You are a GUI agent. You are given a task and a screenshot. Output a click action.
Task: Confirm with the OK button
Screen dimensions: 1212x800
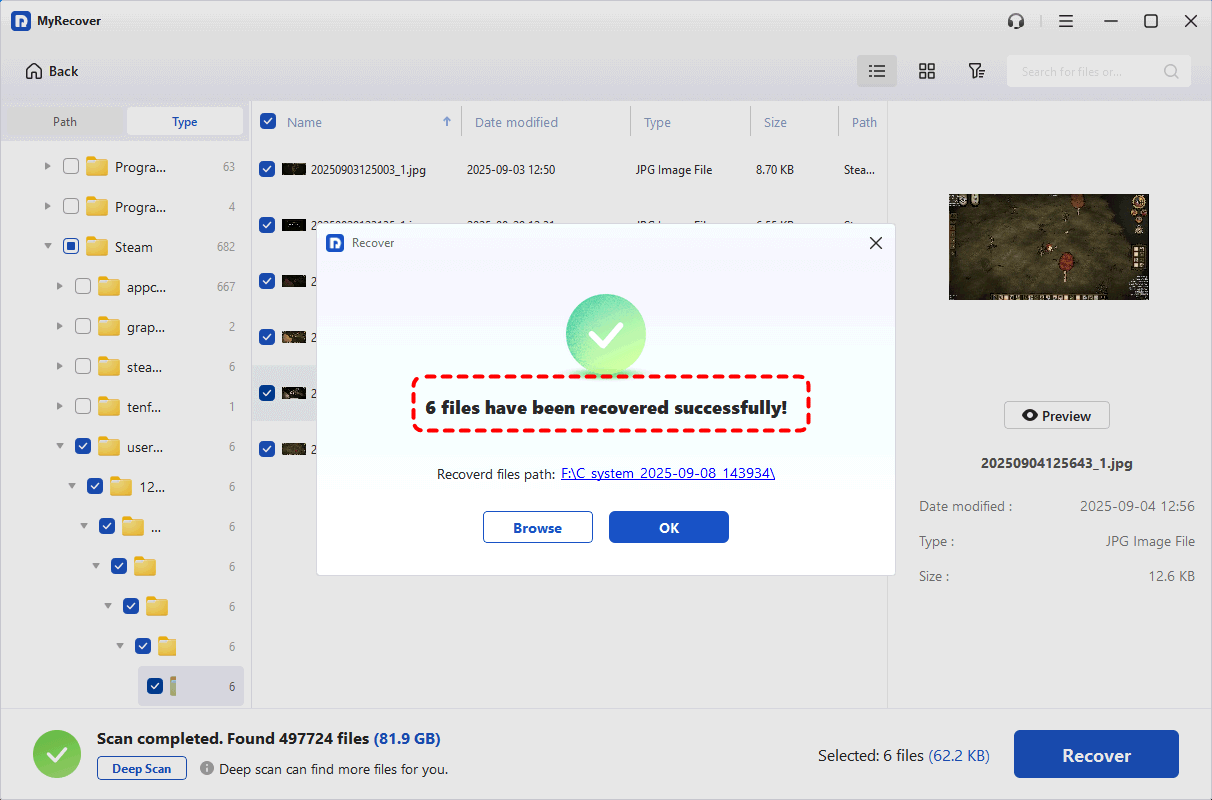[x=669, y=528]
